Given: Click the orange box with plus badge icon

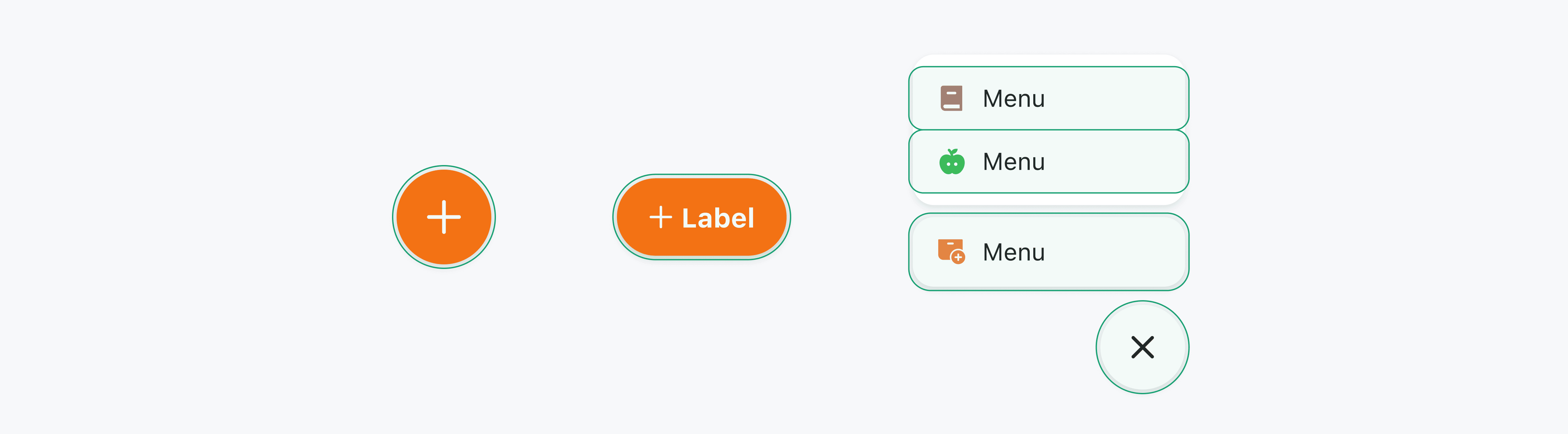Looking at the screenshot, I should point(950,250).
